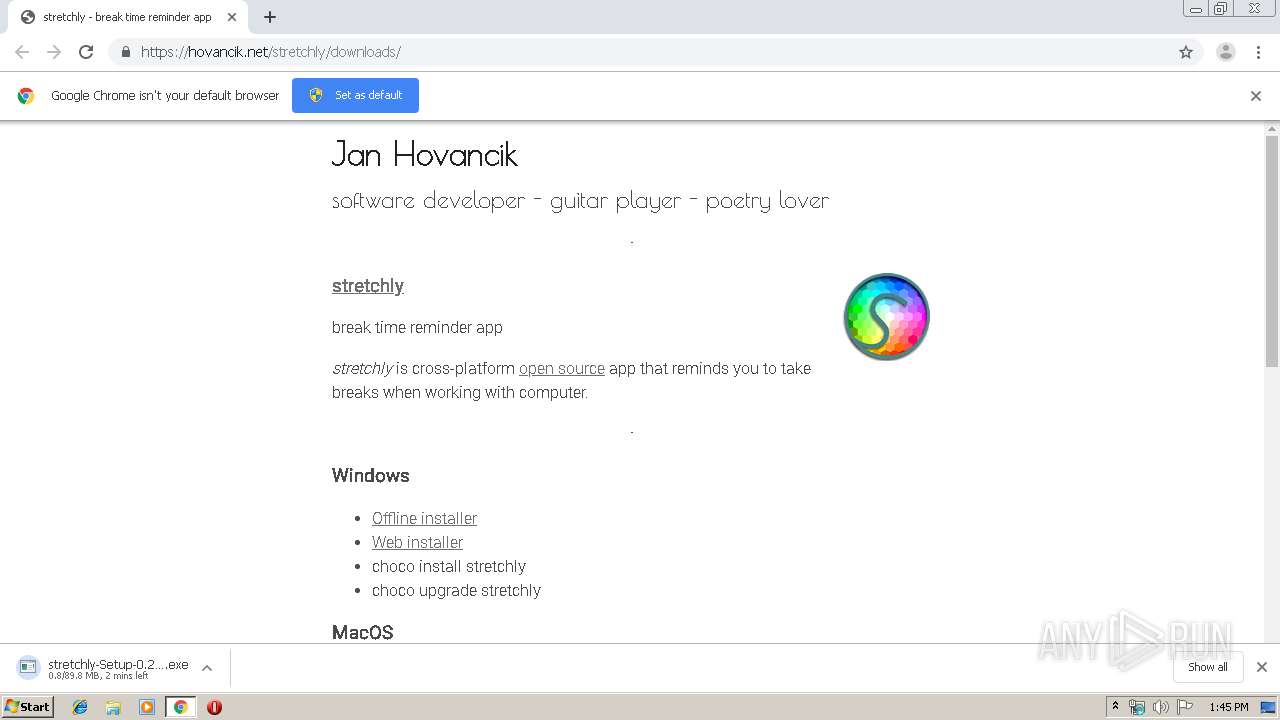Dismiss the default browser infobar
This screenshot has height=720, width=1280.
1256,96
